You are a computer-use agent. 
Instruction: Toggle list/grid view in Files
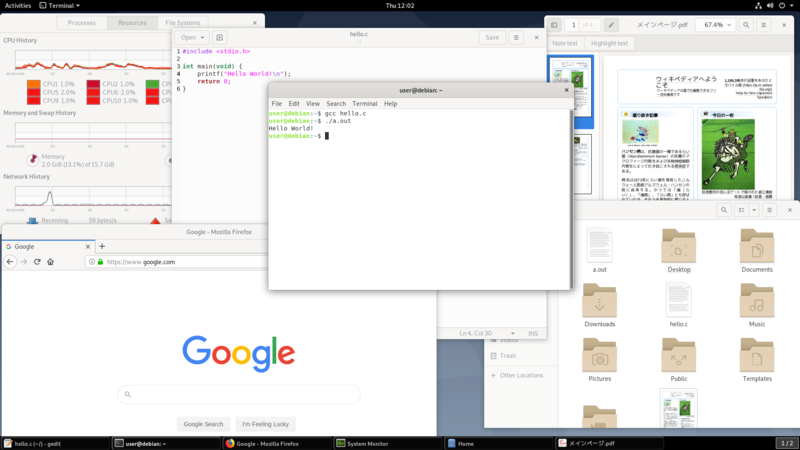(741, 210)
